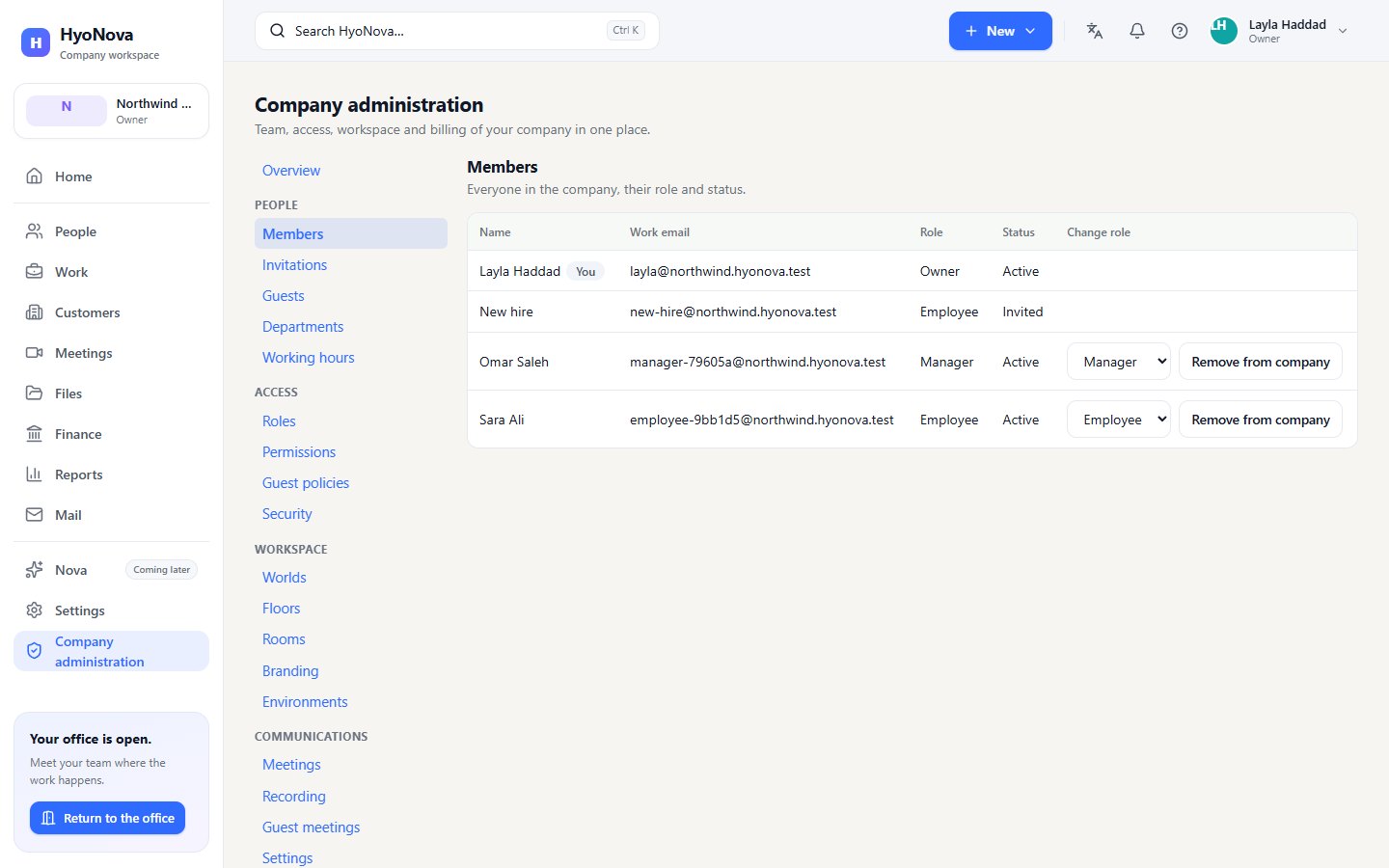The height and width of the screenshot is (868, 1389).
Task: Click the Reports chart icon
Action: pos(35,475)
